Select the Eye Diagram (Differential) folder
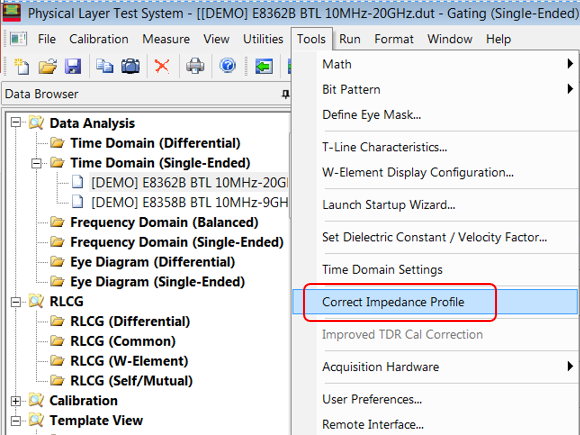This screenshot has height=435, width=580. pos(152,262)
